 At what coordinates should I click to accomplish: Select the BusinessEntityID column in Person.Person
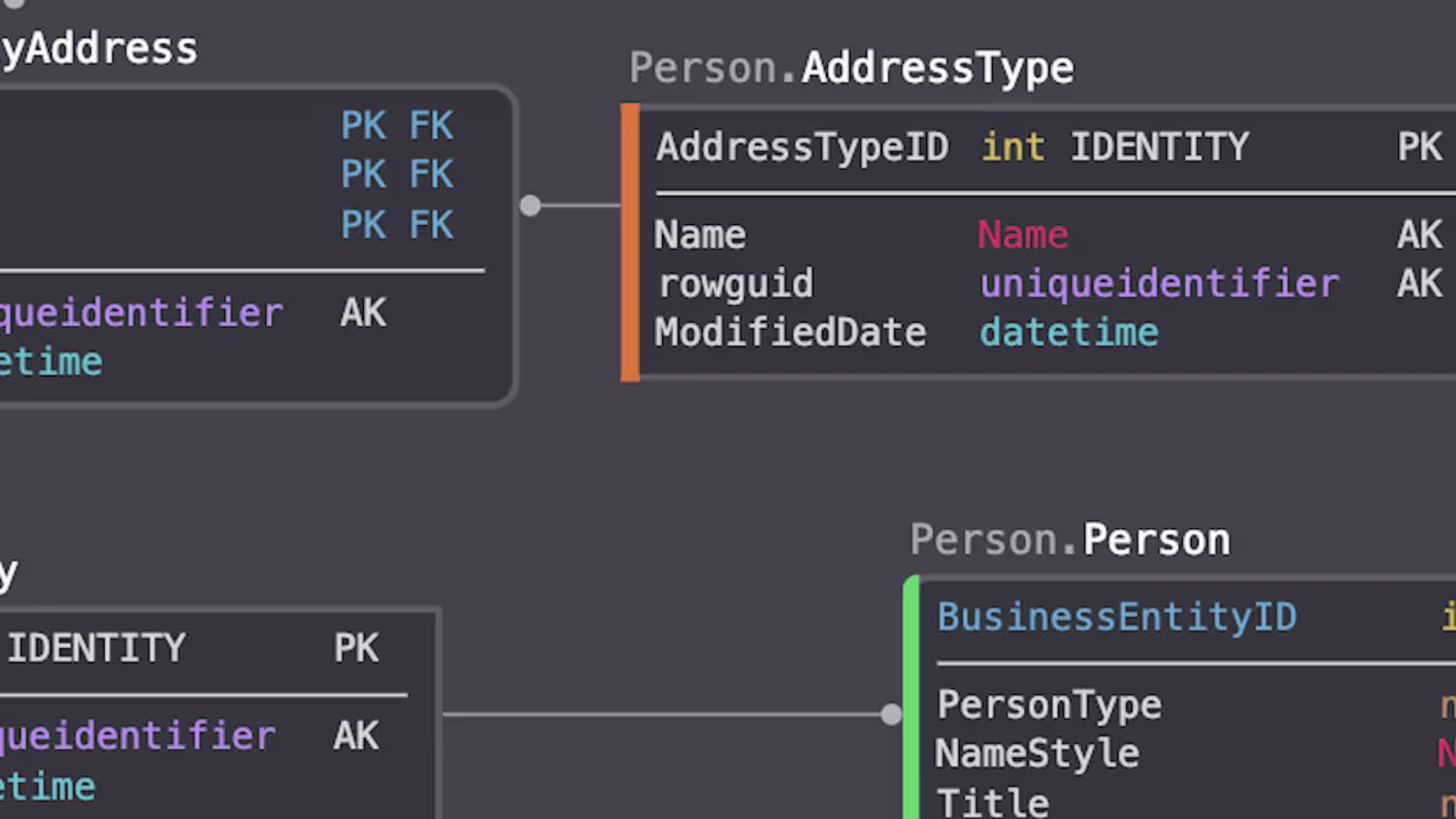[x=1116, y=617]
